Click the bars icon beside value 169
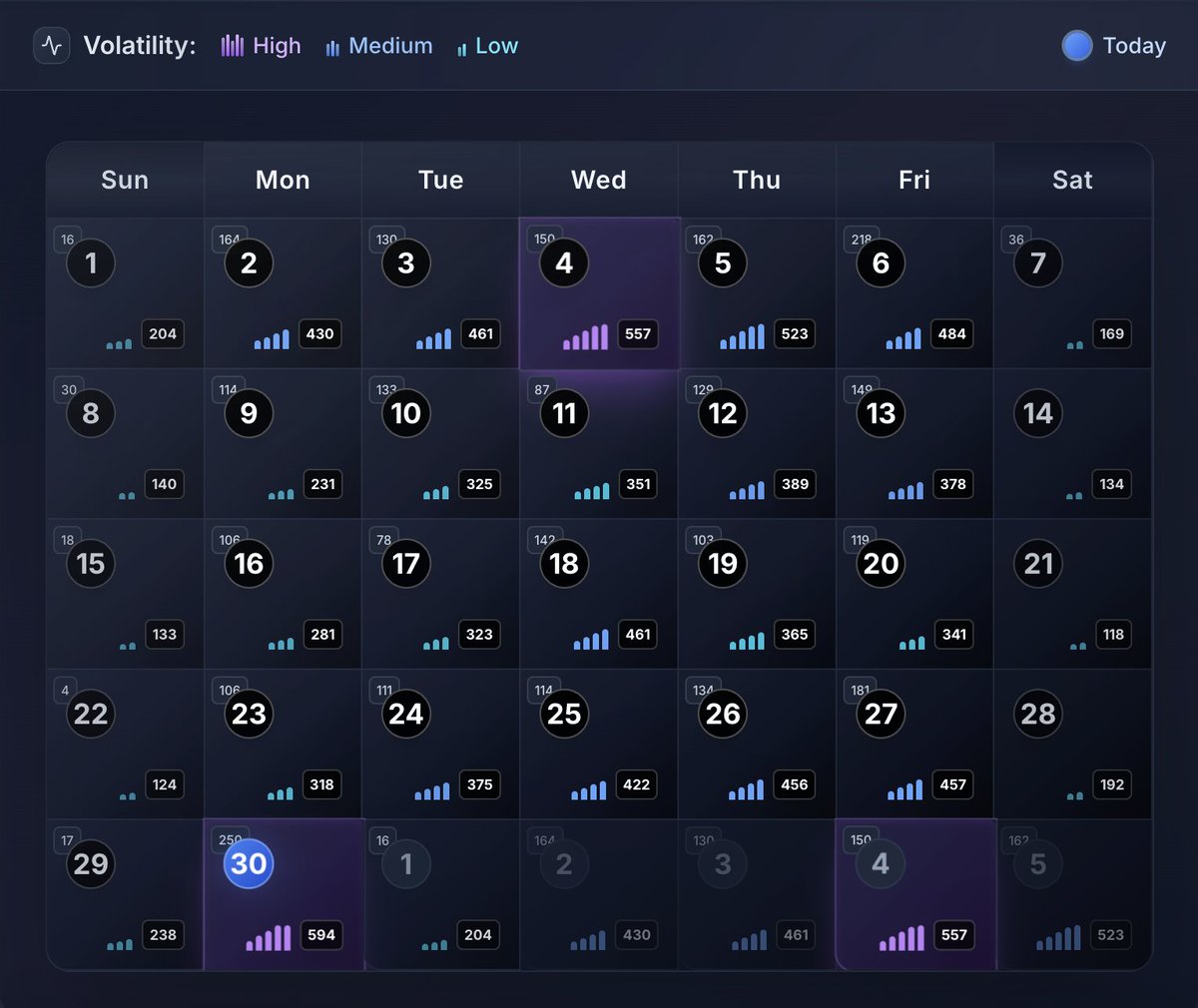This screenshot has width=1198, height=1008. (x=1074, y=345)
